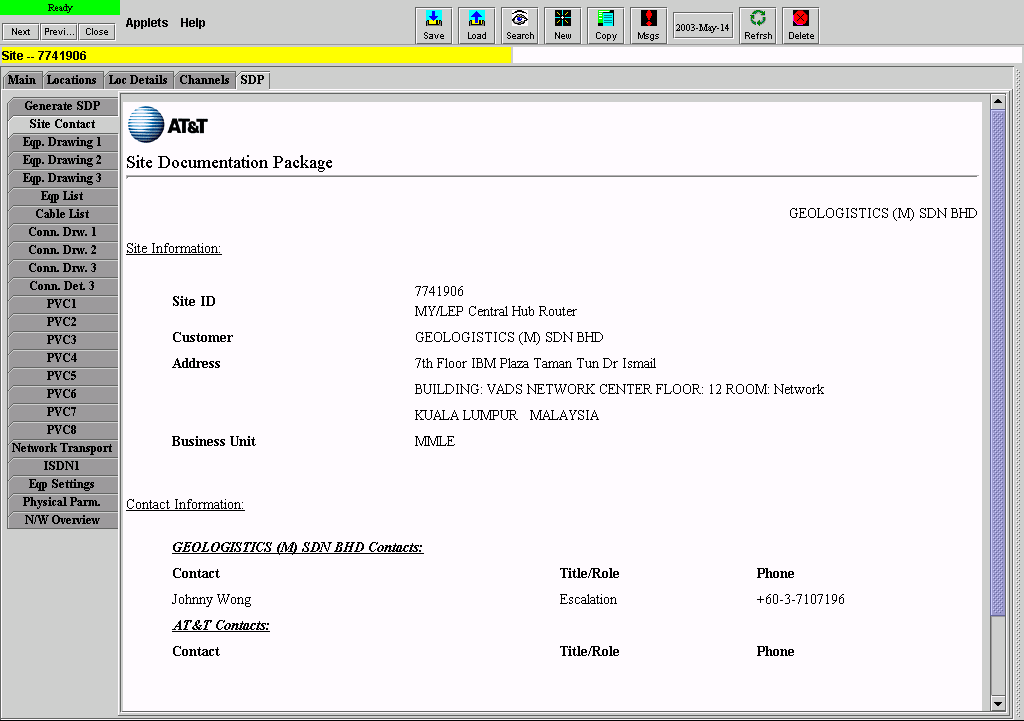Click the empty field beside the site title
This screenshot has height=721, width=1024.
pyautogui.click(x=767, y=56)
